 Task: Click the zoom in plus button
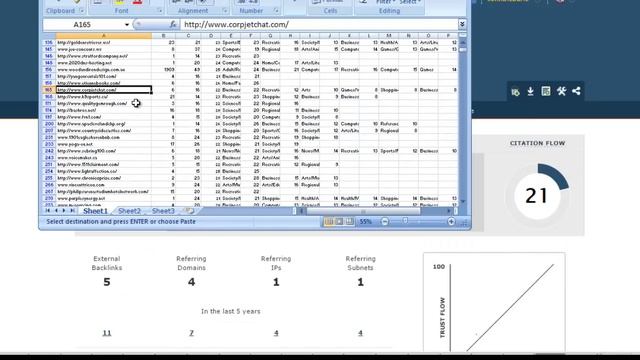click(x=451, y=222)
